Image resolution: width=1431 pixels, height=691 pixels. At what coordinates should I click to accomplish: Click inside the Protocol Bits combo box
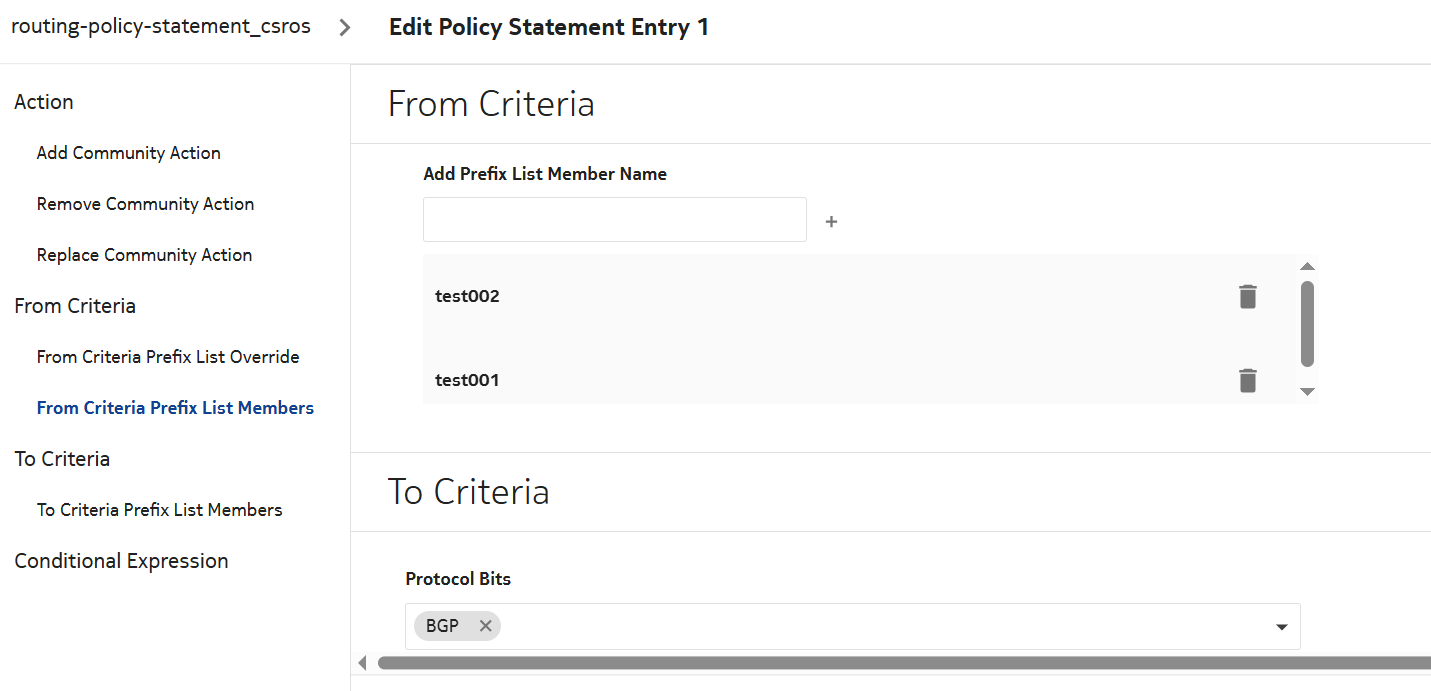click(850, 626)
